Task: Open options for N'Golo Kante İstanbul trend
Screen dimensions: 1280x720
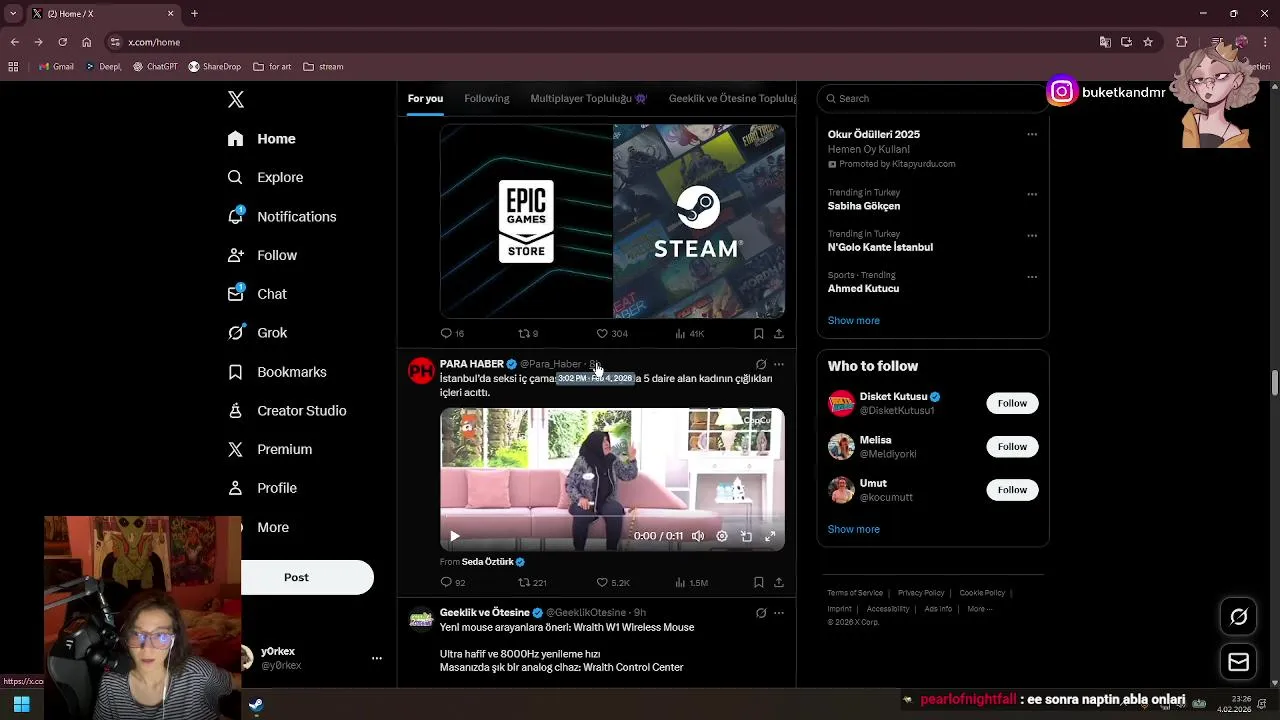Action: [x=1032, y=236]
